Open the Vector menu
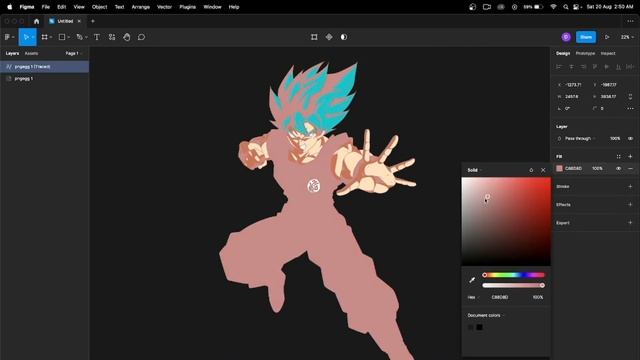 coord(164,7)
